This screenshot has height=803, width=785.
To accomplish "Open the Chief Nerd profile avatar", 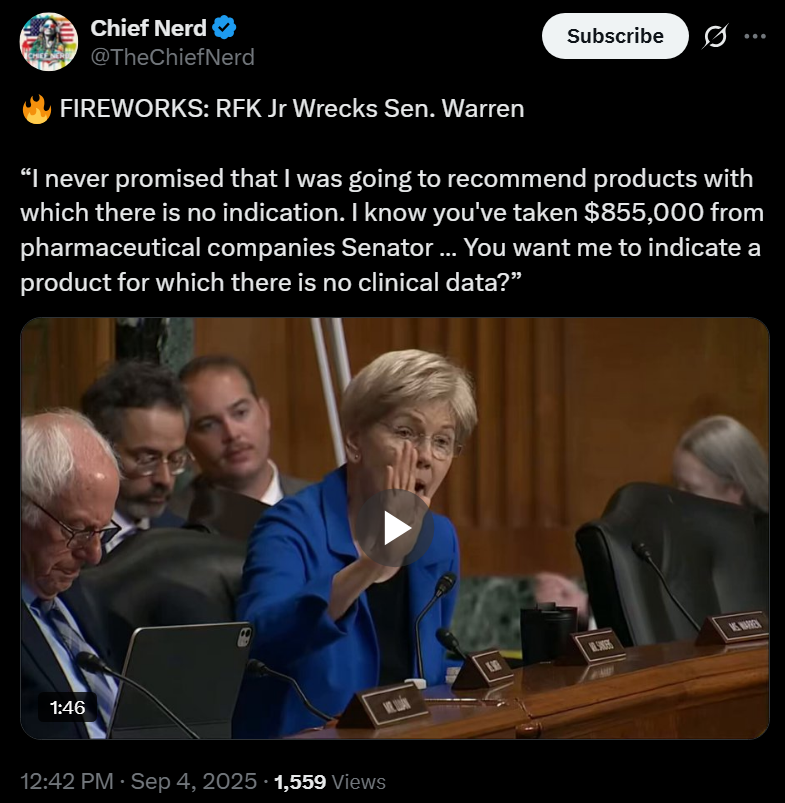I will click(x=49, y=41).
